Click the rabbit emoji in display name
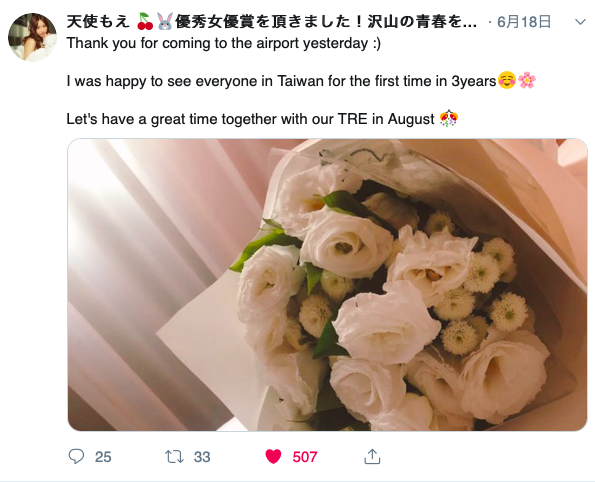Viewport: 595px width, 482px height. [x=165, y=22]
